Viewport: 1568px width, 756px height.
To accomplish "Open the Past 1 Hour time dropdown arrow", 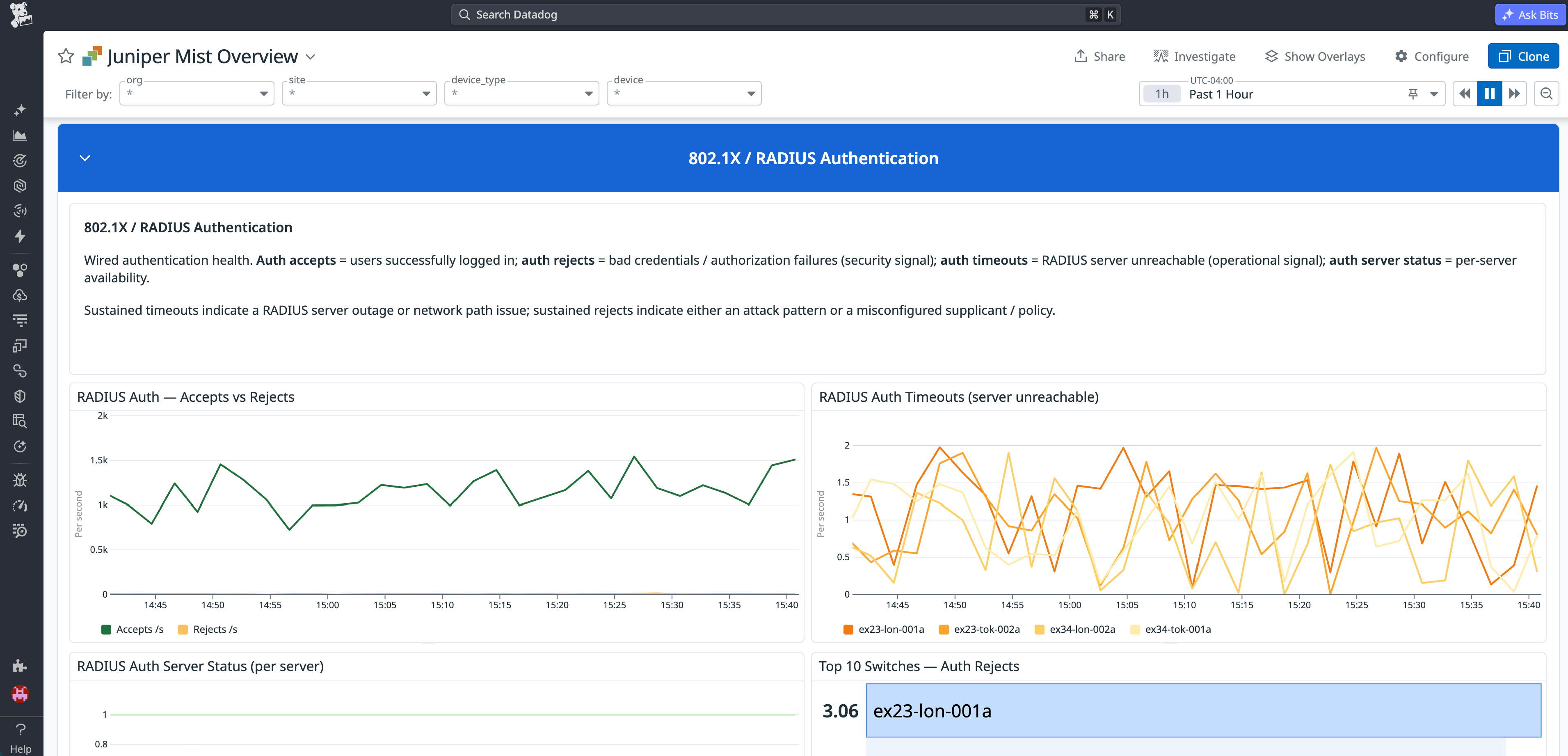I will click(x=1433, y=94).
